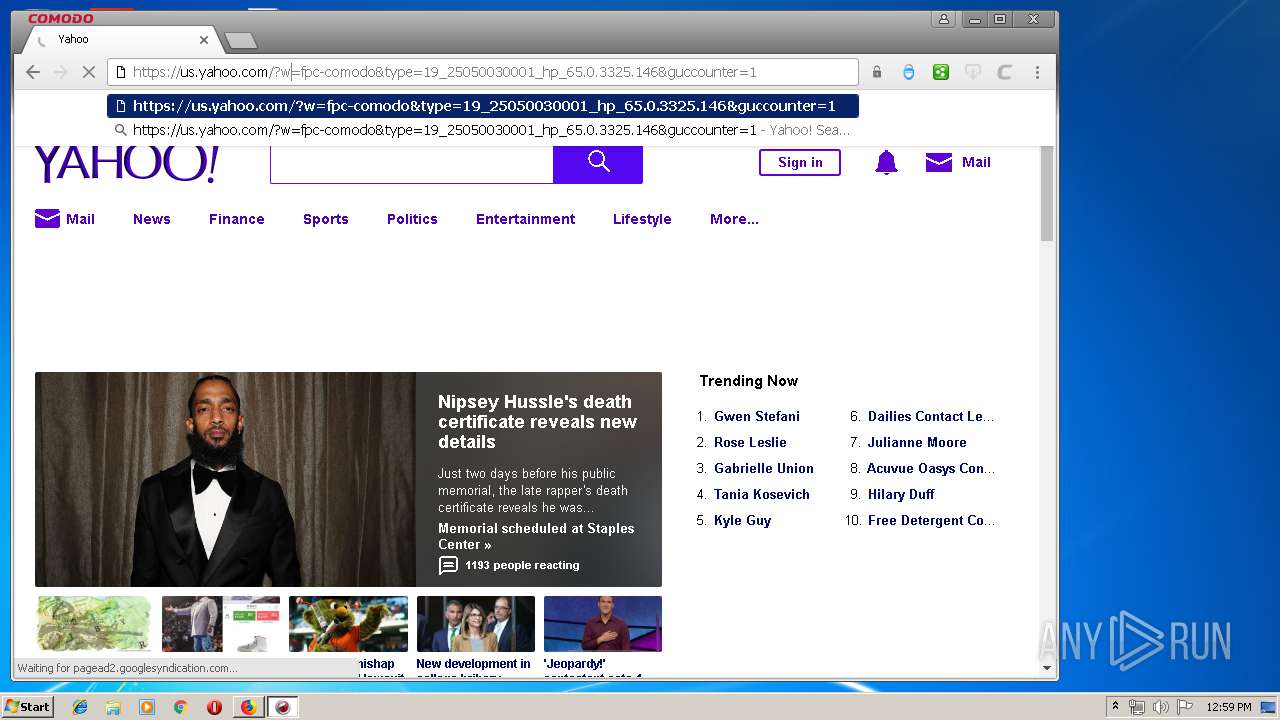Click the purple search magnifier button
Image resolution: width=1280 pixels, height=720 pixels.
pos(598,164)
